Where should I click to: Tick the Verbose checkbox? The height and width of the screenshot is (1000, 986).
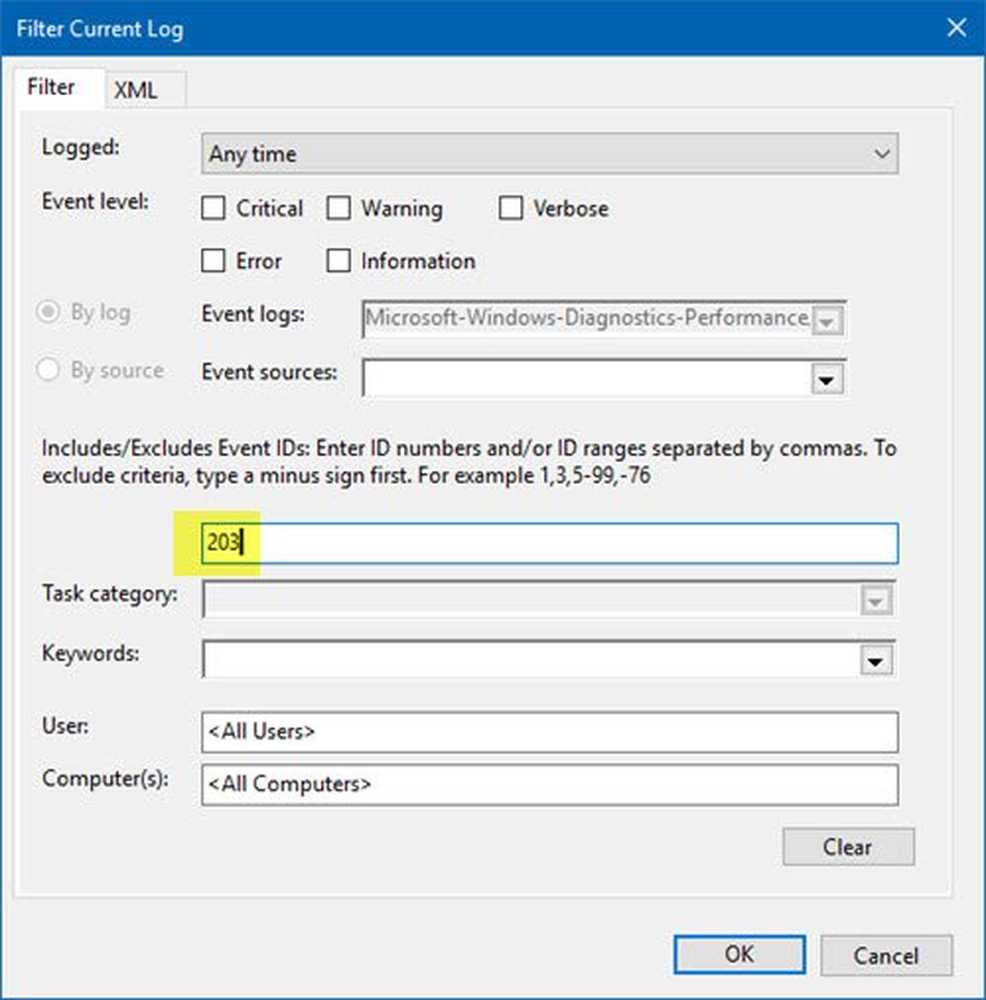tap(510, 208)
